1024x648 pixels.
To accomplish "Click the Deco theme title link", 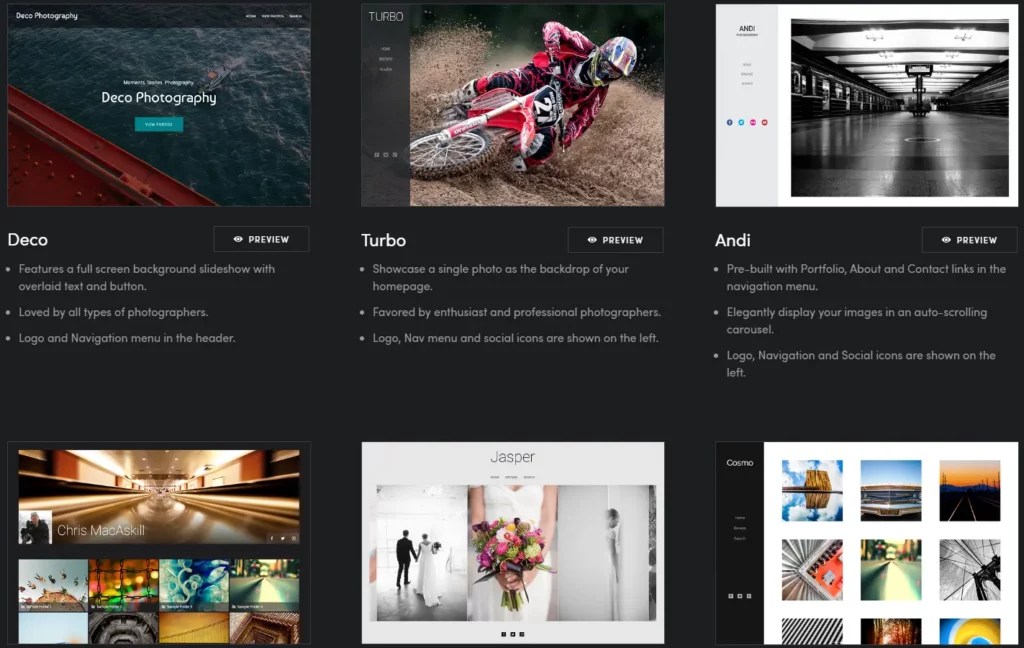I will pyautogui.click(x=28, y=239).
